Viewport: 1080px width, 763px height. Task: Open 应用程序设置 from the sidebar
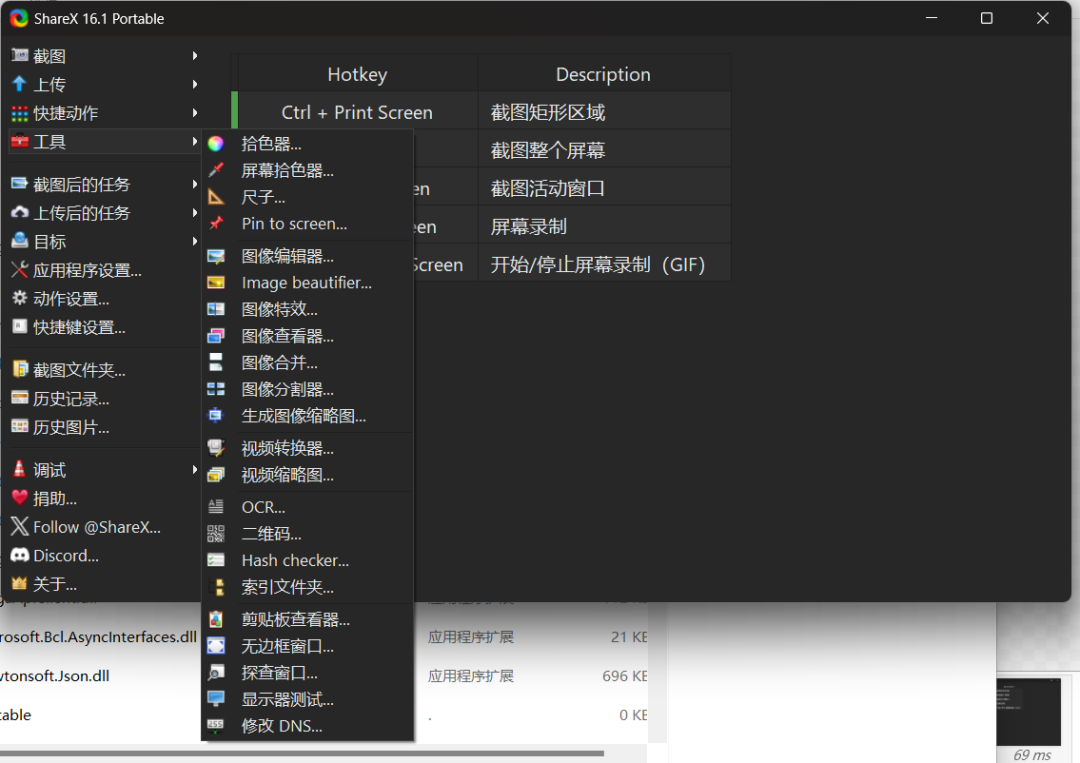click(103, 270)
